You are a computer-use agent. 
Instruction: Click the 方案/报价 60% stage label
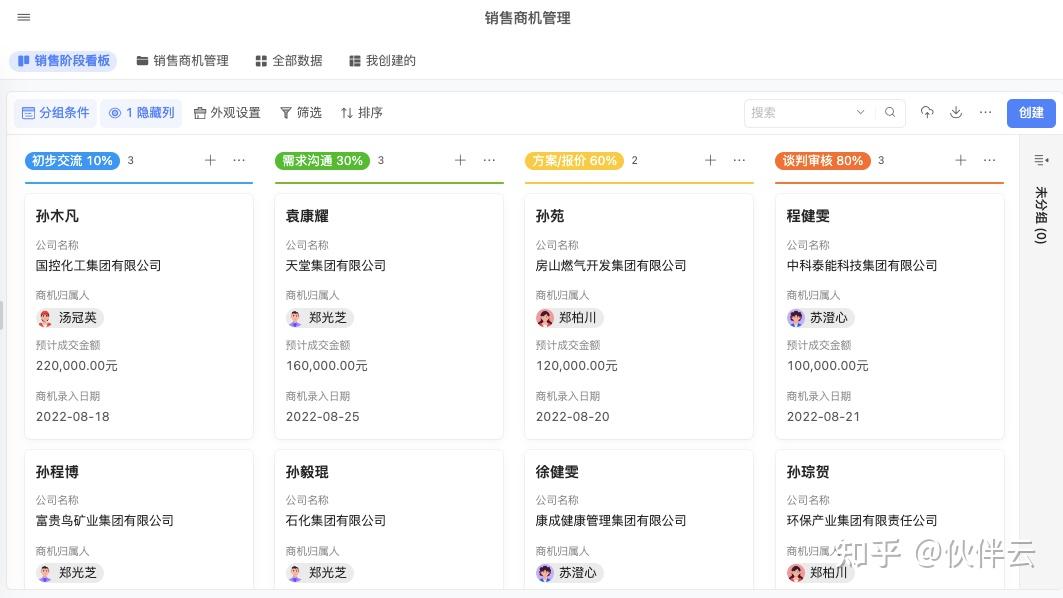(574, 161)
